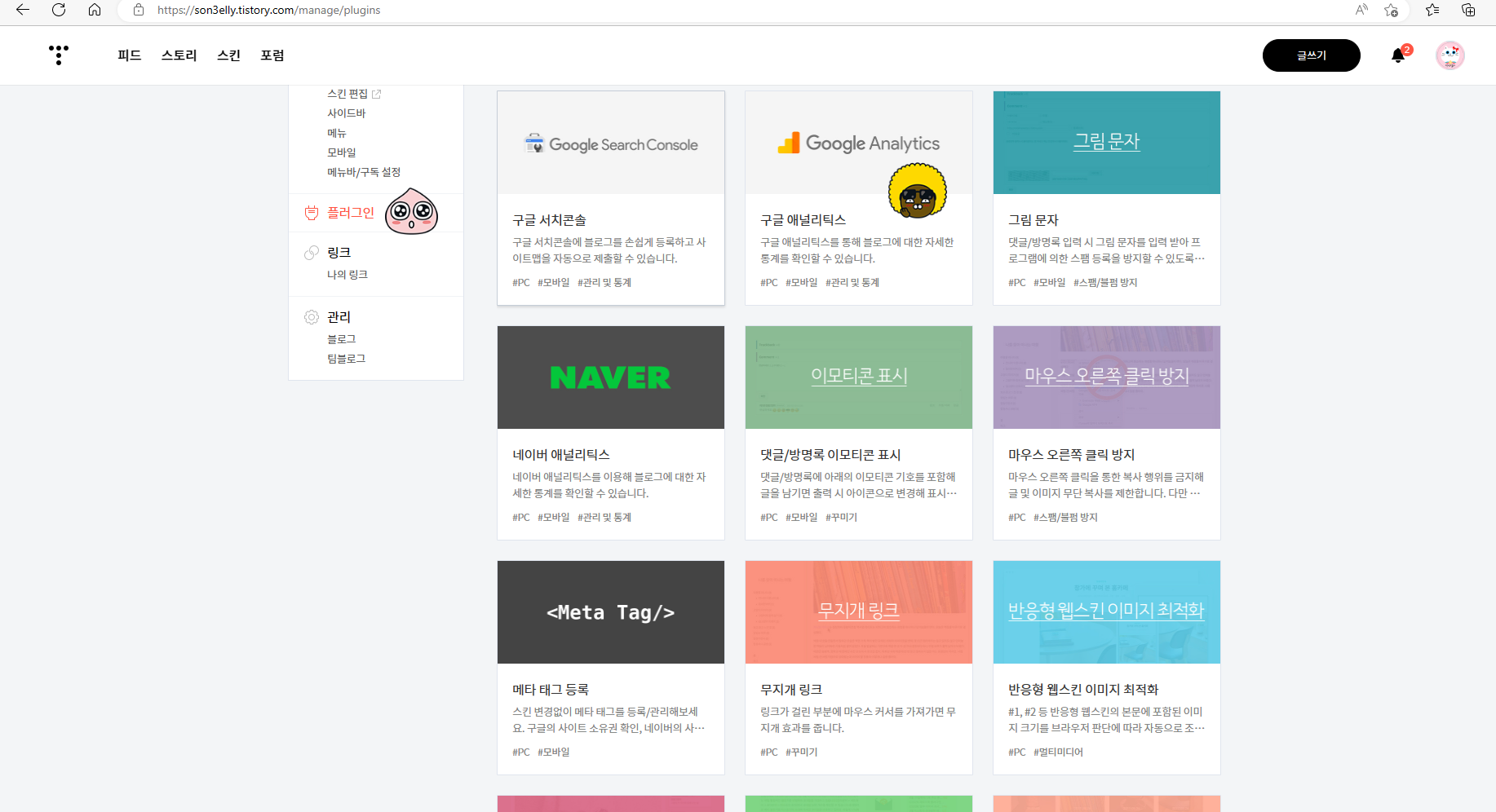Open browser collections icon
Viewport: 1496px width, 812px height.
click(1468, 10)
